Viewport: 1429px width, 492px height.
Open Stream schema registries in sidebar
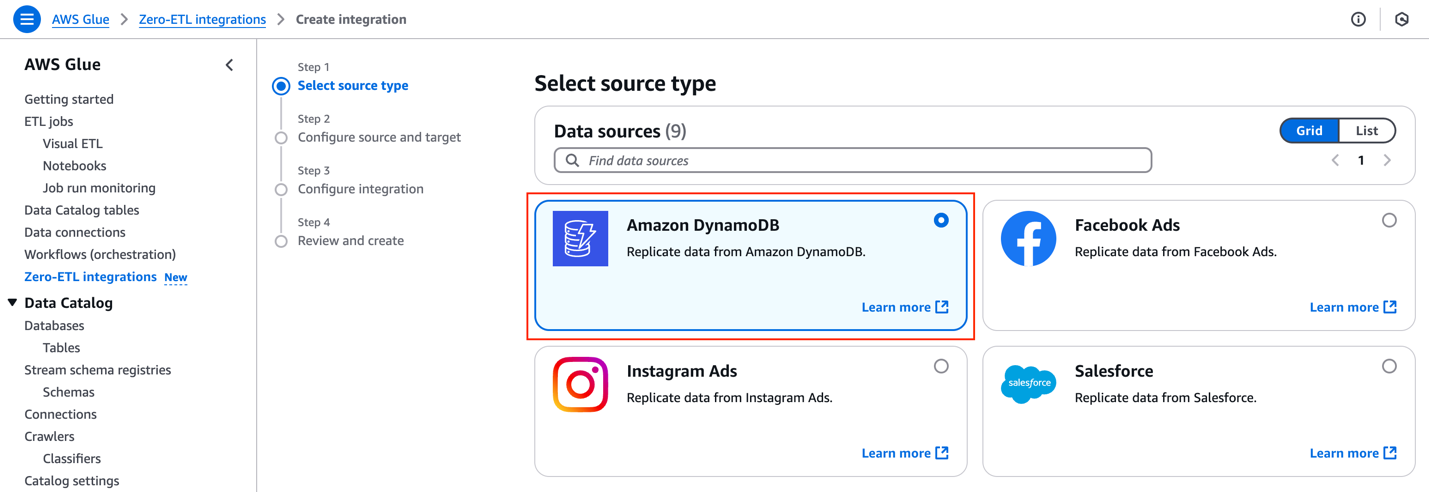98,370
